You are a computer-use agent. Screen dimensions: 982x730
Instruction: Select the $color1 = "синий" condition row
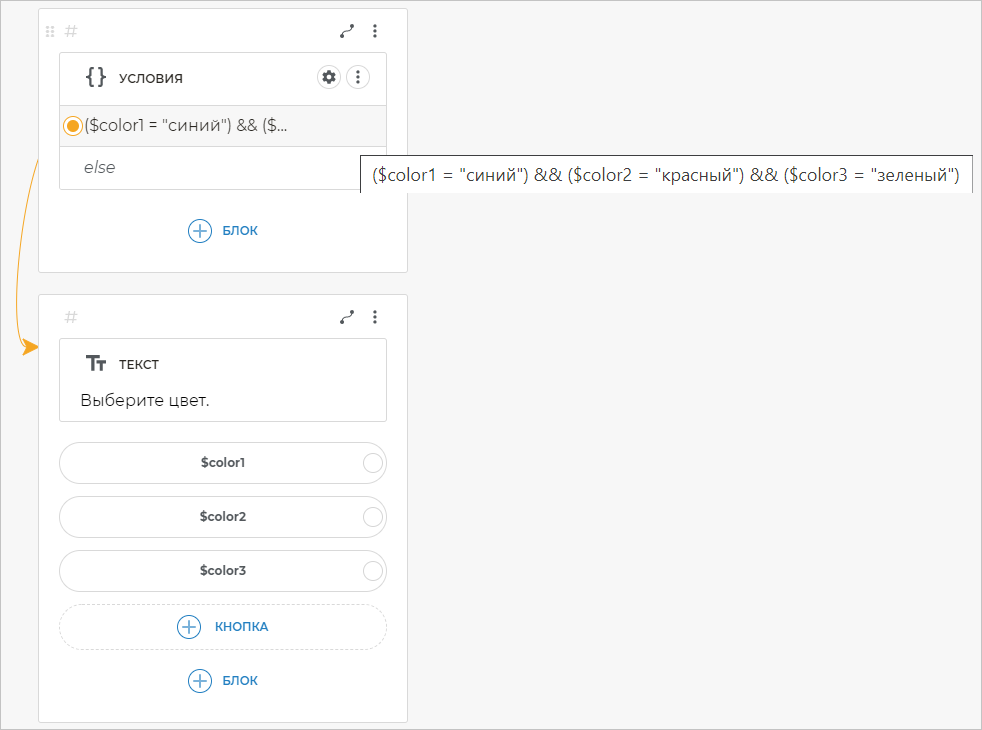(x=200, y=126)
